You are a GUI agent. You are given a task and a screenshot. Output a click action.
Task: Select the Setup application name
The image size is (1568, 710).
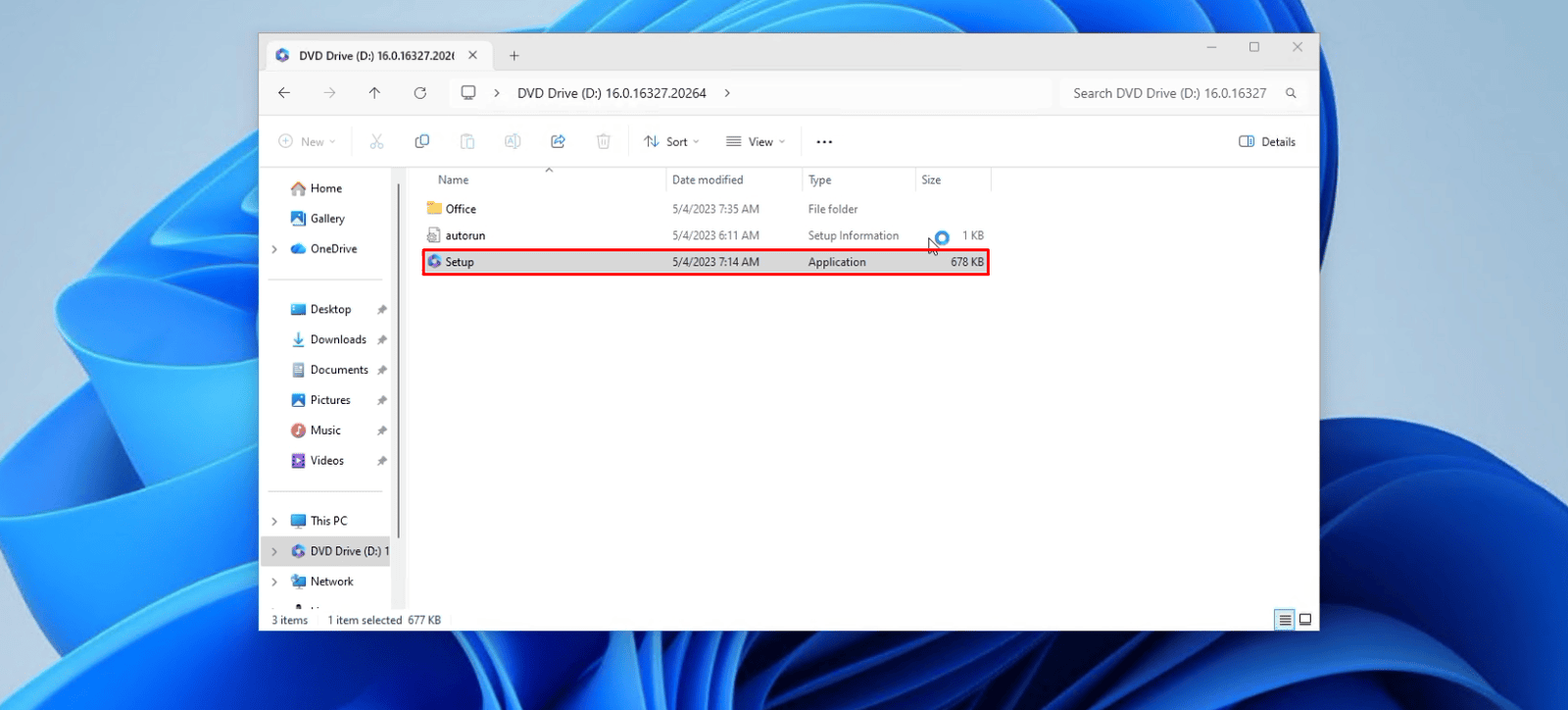coord(460,262)
